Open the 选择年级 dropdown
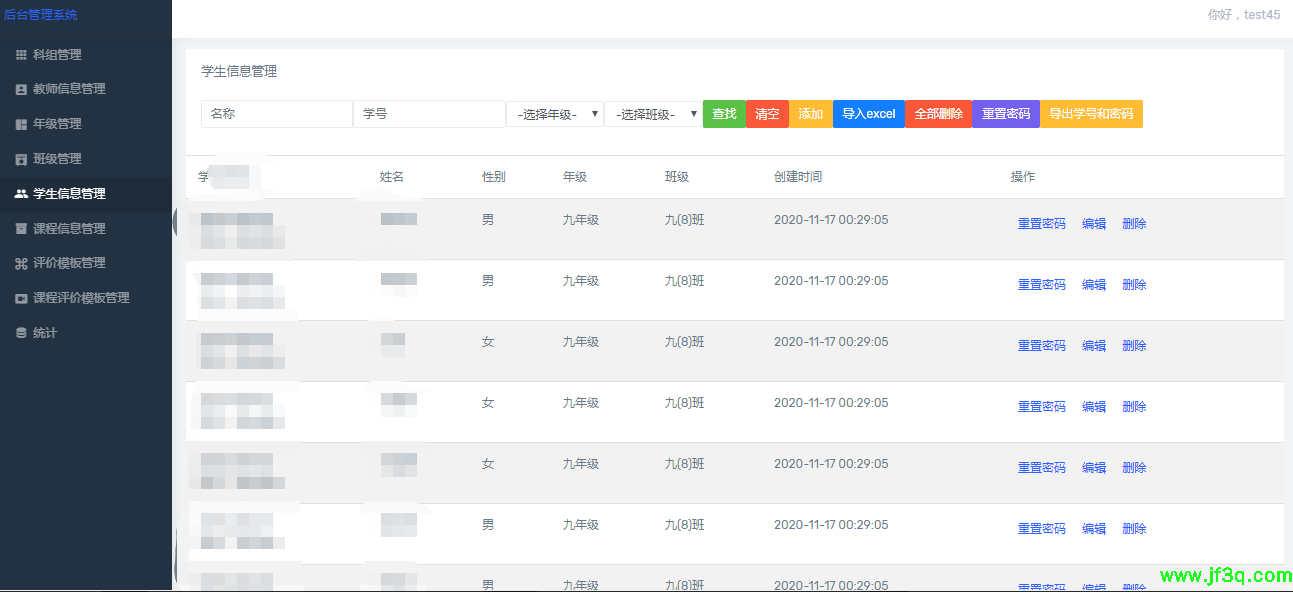Image resolution: width=1293 pixels, height=592 pixels. click(554, 114)
